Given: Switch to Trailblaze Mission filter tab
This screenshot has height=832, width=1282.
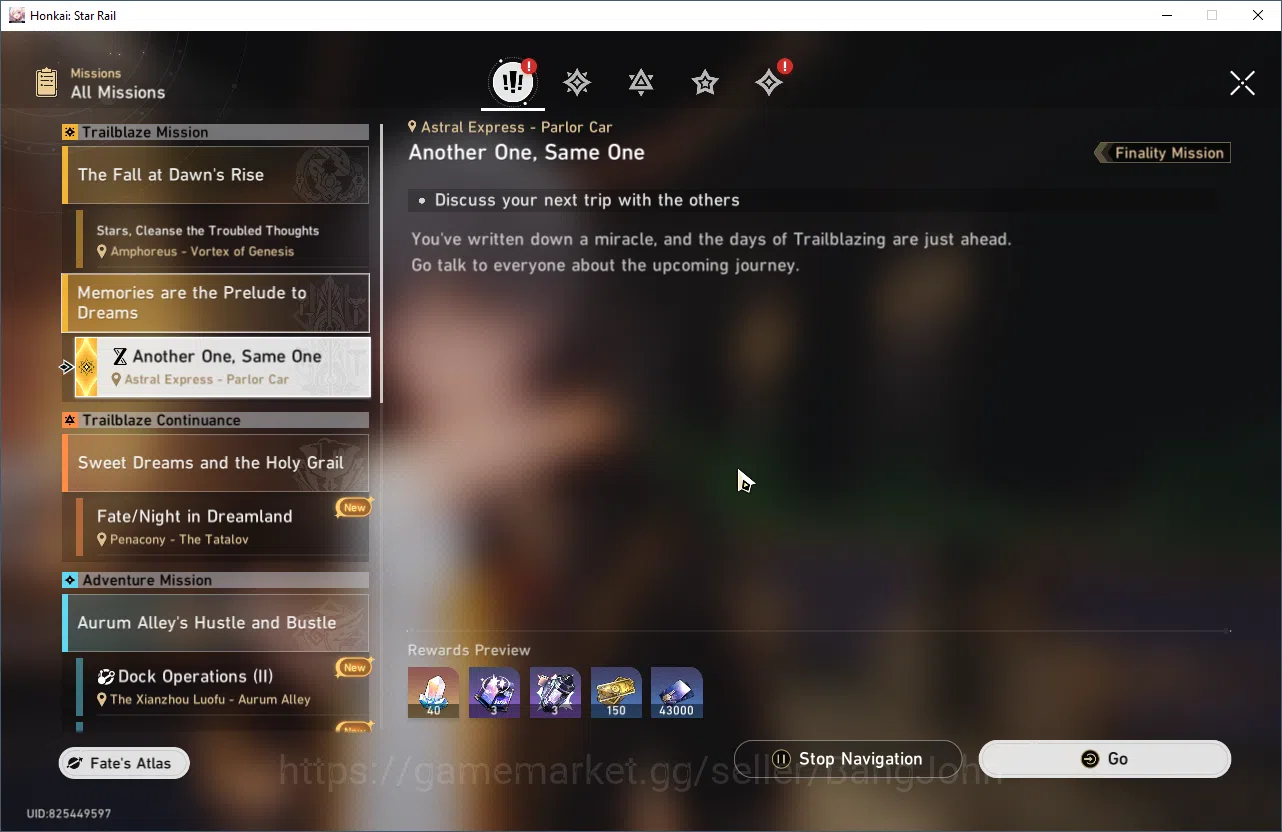Looking at the screenshot, I should pos(577,83).
